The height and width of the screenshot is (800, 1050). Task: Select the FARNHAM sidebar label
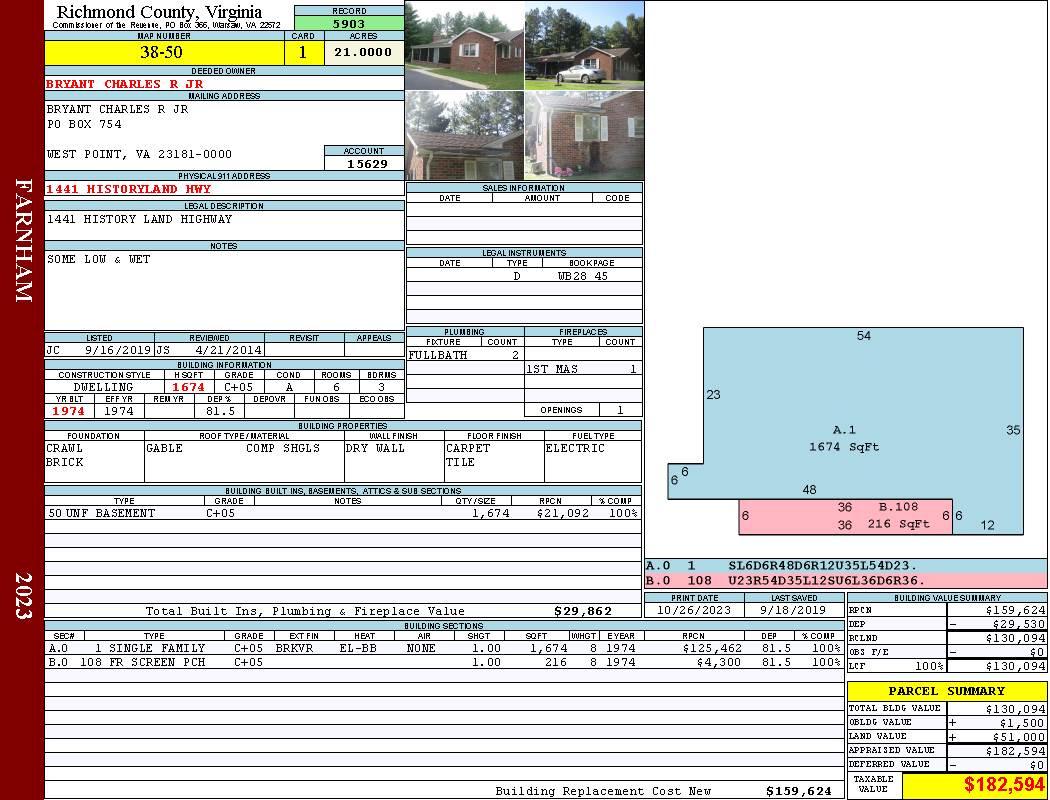(23, 240)
